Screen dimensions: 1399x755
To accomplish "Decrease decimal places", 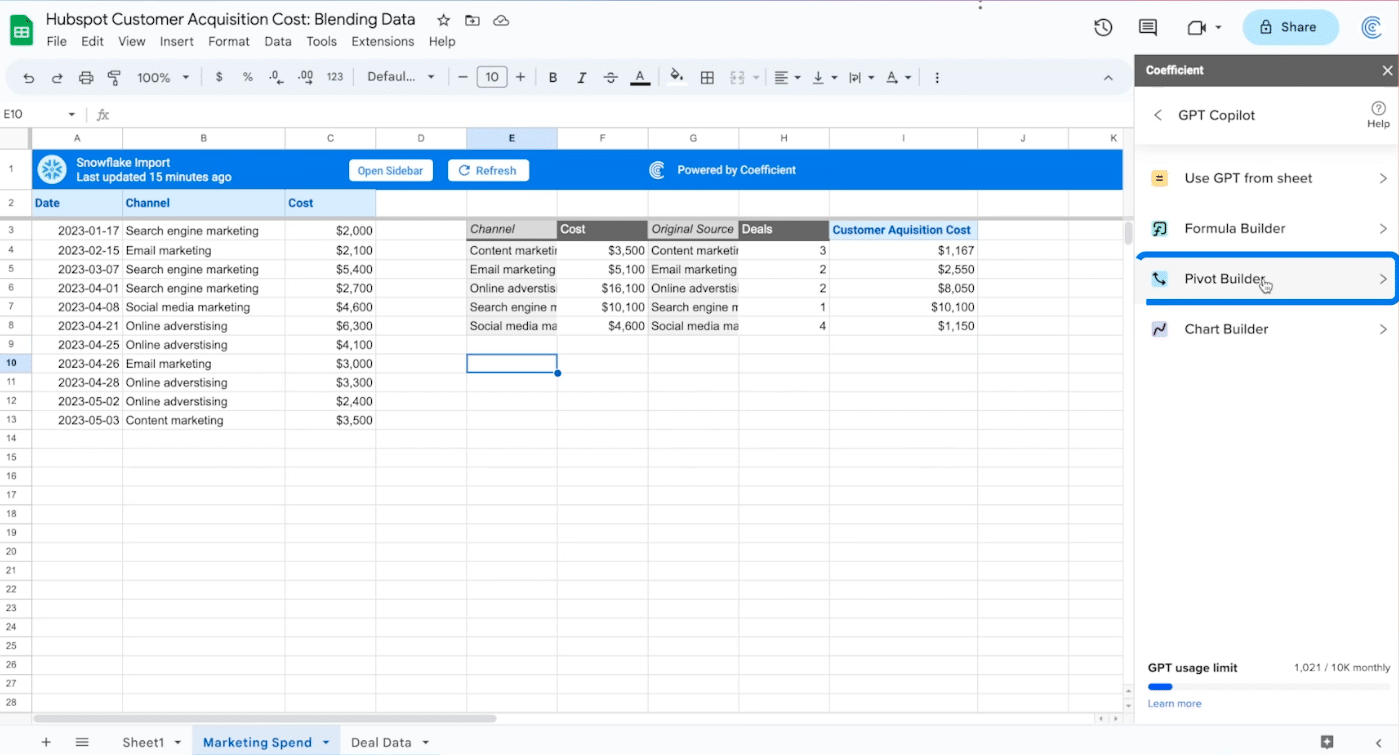I will [276, 77].
